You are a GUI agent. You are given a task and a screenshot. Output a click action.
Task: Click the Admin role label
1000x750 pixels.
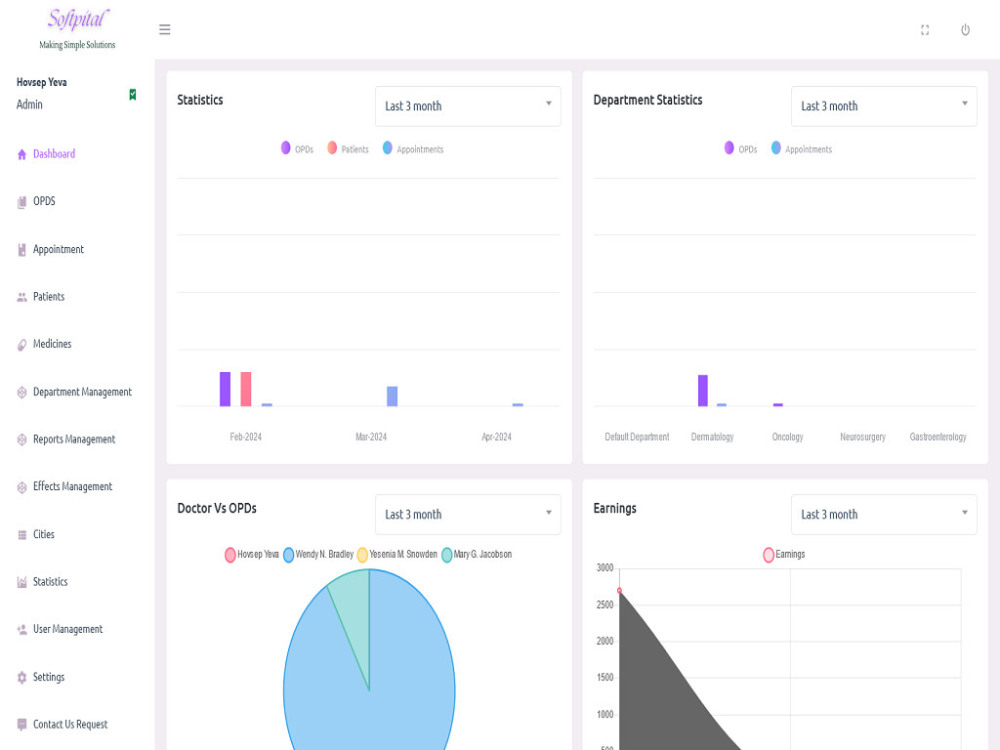(x=29, y=105)
